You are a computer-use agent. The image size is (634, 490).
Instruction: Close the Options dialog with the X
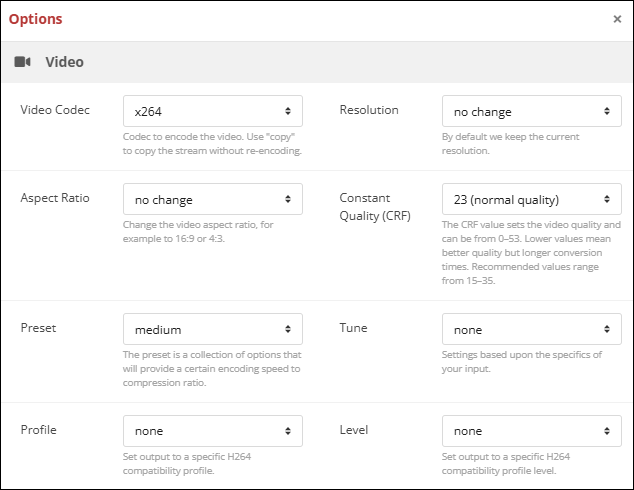[617, 19]
